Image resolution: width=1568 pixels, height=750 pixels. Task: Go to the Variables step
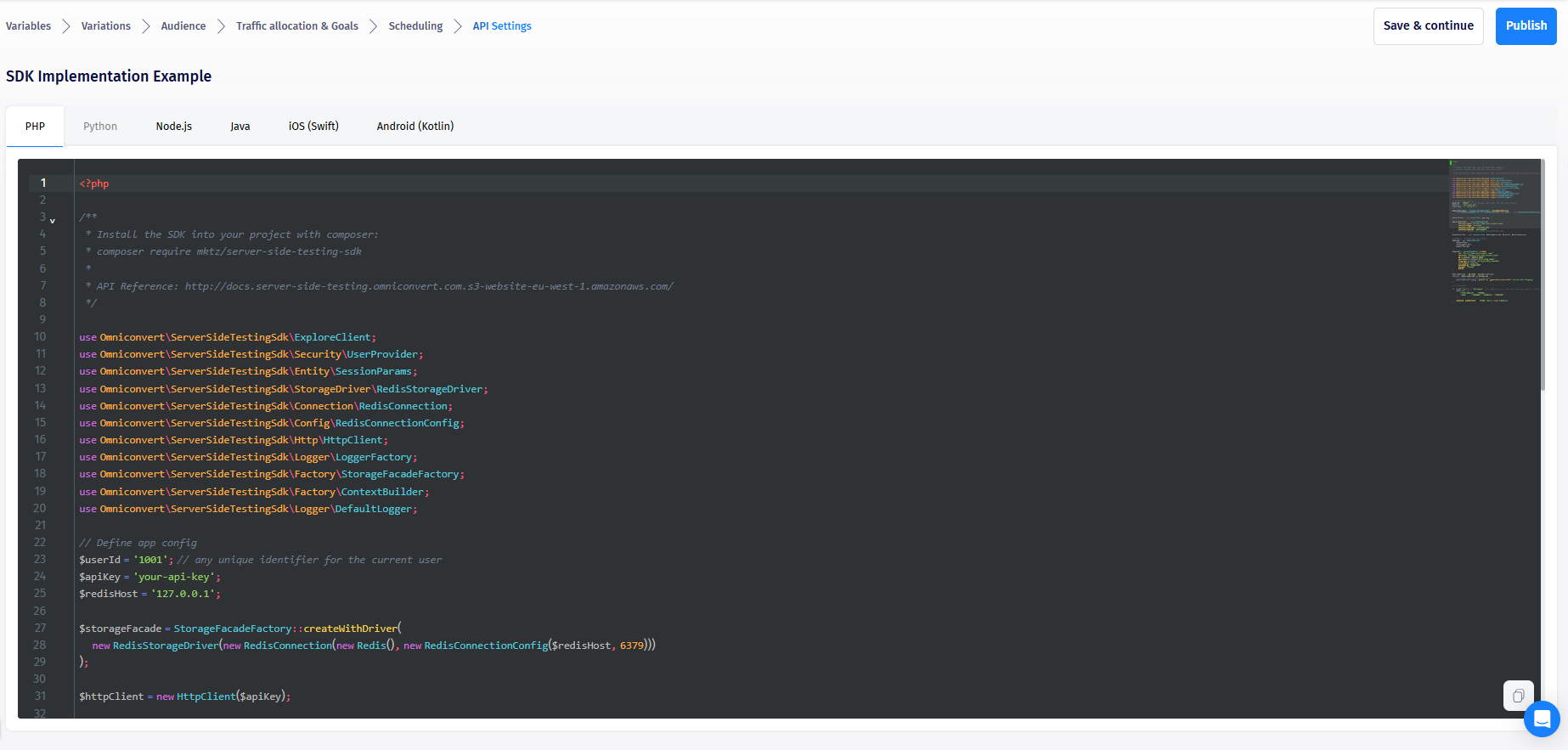point(28,26)
